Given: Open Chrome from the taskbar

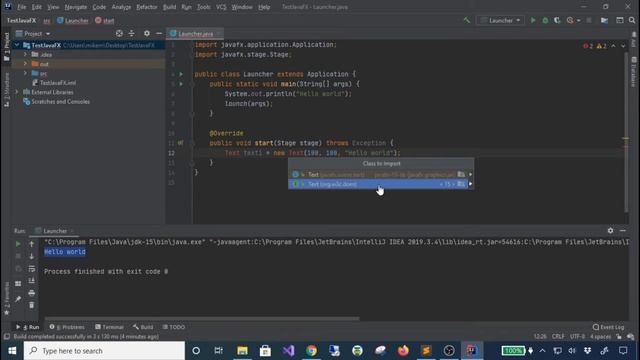Looking at the screenshot, I should [x=311, y=351].
